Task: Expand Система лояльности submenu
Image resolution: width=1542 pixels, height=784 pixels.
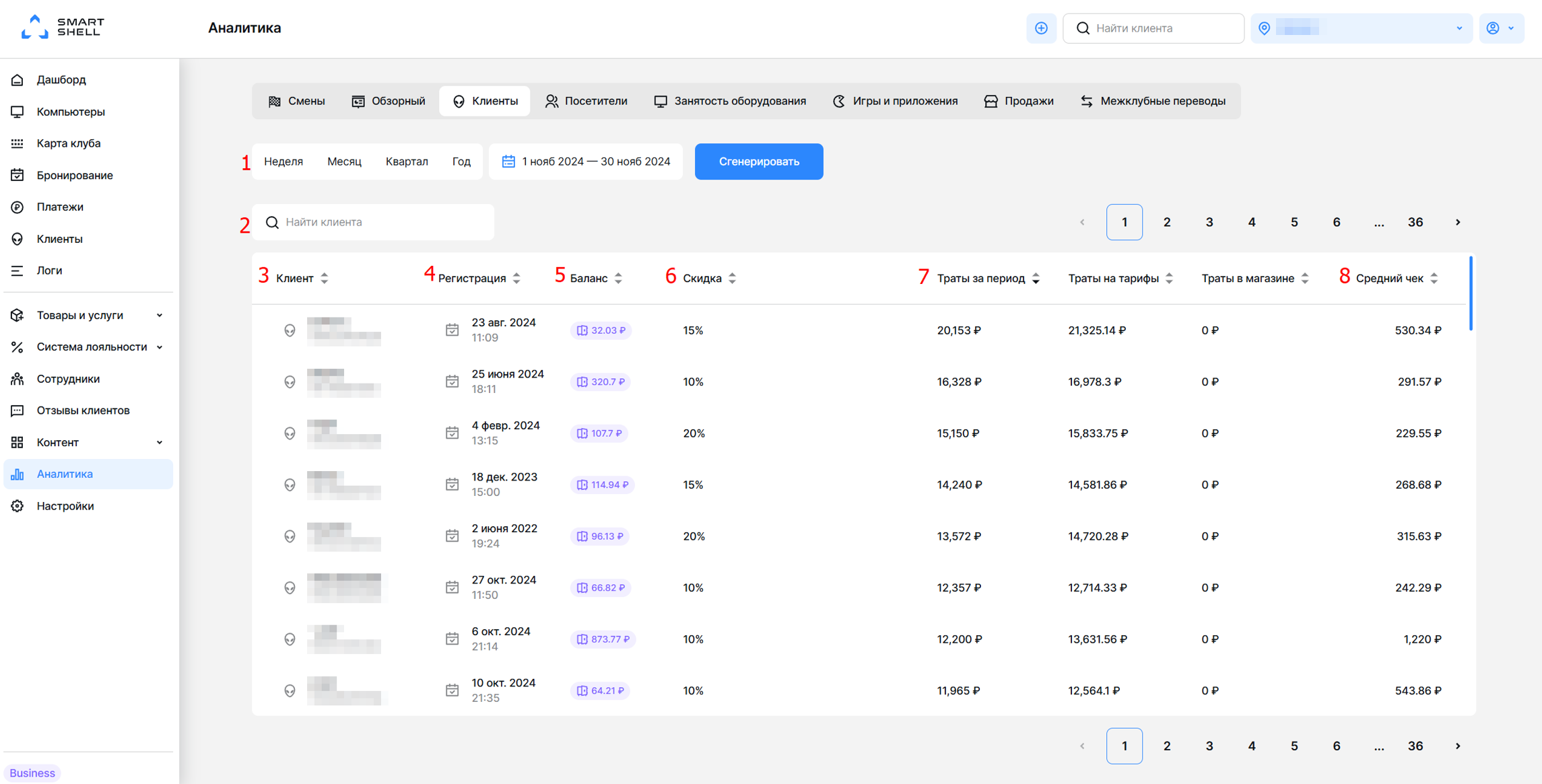Action: (88, 347)
